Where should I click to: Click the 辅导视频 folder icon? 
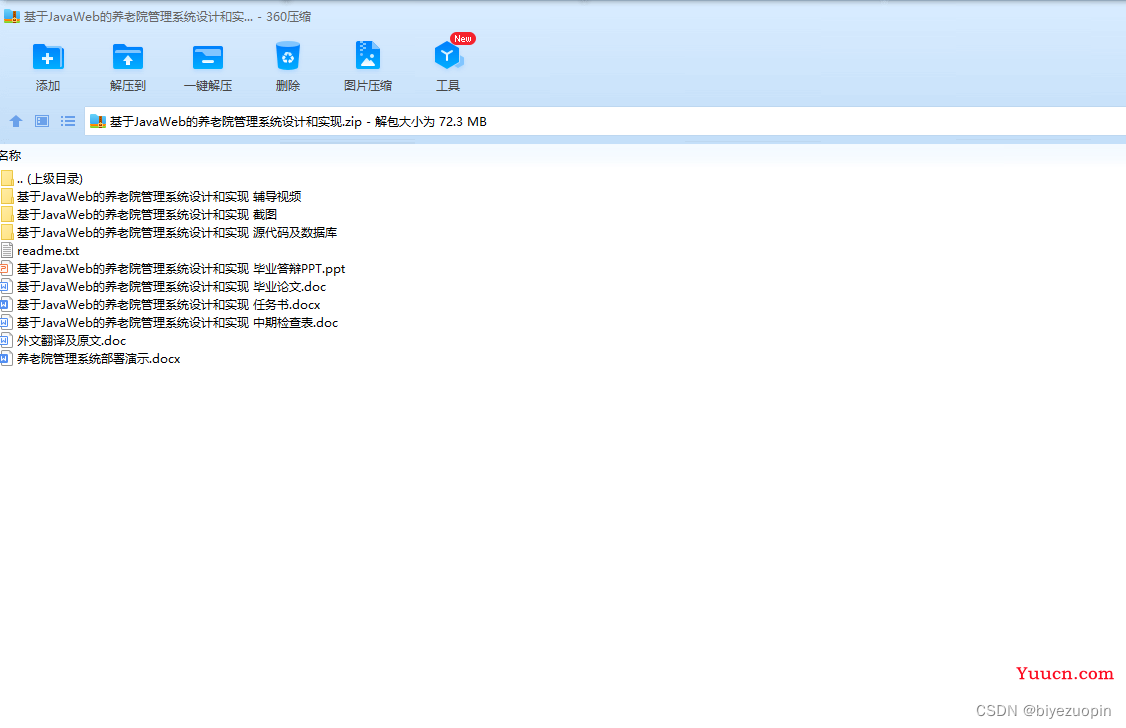click(x=7, y=196)
